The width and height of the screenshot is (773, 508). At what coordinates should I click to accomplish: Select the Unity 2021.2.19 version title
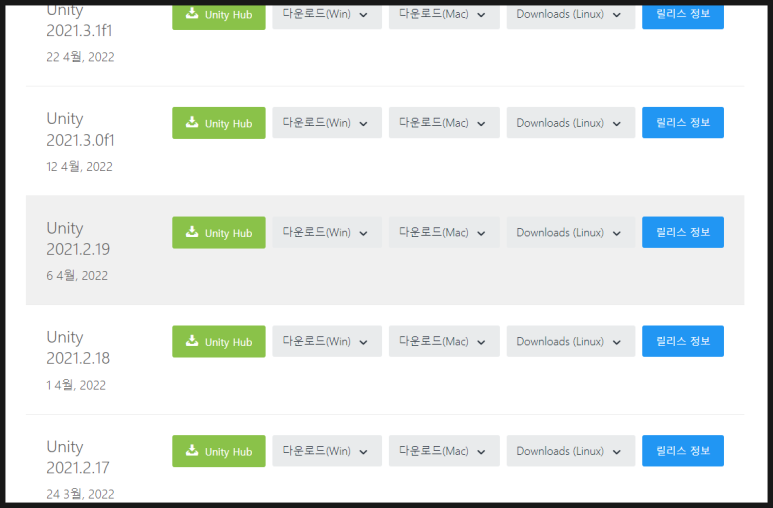[x=78, y=239]
